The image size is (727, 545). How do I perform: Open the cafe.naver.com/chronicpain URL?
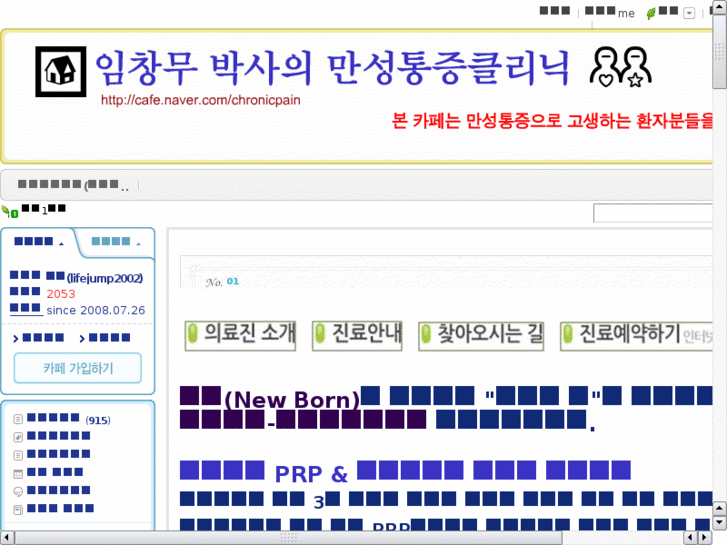coord(201,100)
